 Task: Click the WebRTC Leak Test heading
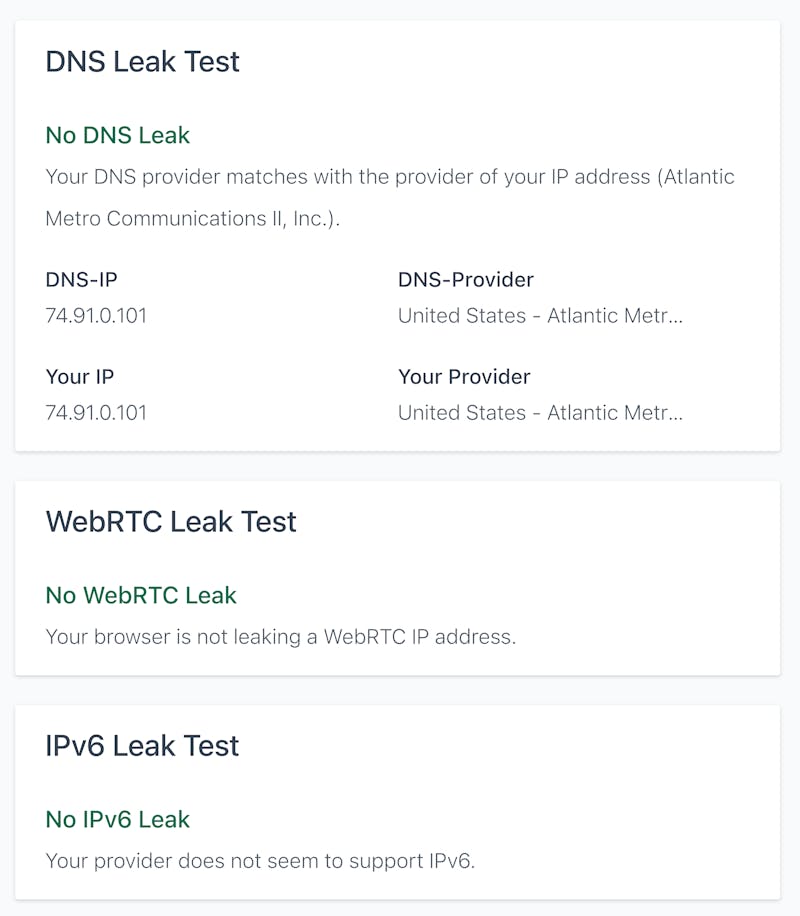tap(171, 522)
